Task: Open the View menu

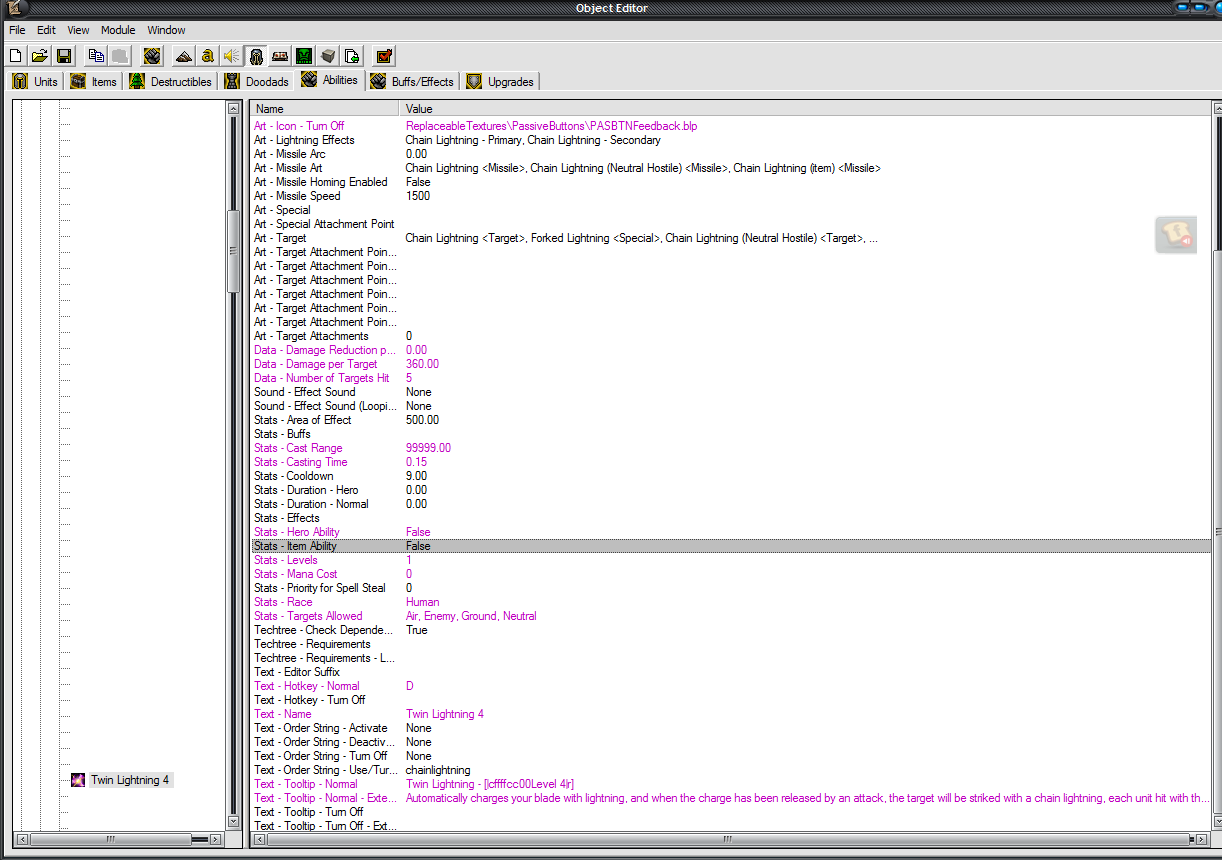Action: pyautogui.click(x=78, y=30)
